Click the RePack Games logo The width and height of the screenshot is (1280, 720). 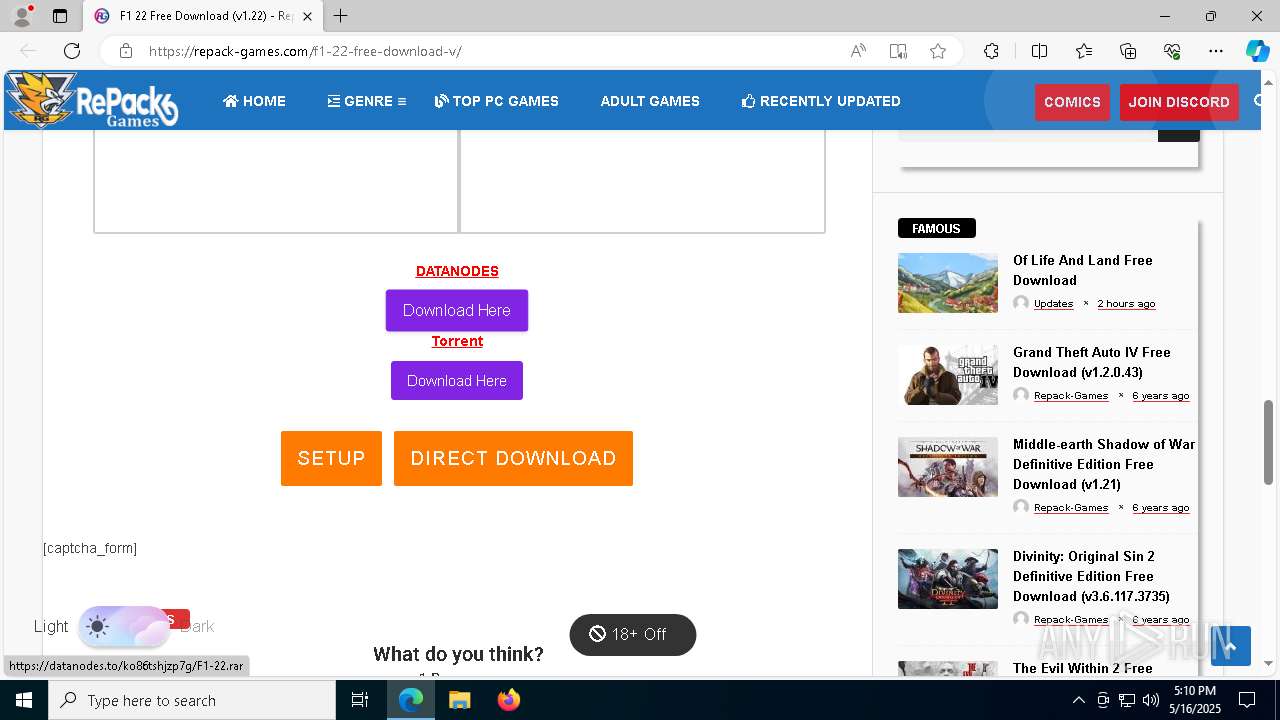[92, 100]
